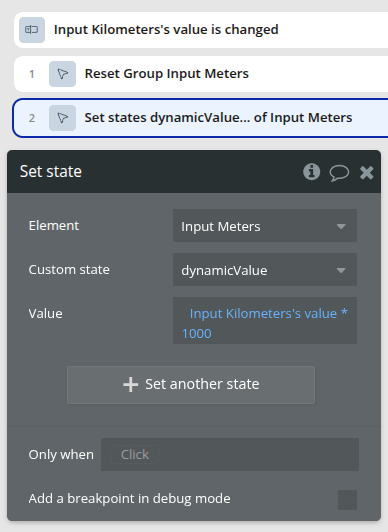Click the plus icon in Set another state
Viewport: 388px width, 532px height.
[x=131, y=385]
